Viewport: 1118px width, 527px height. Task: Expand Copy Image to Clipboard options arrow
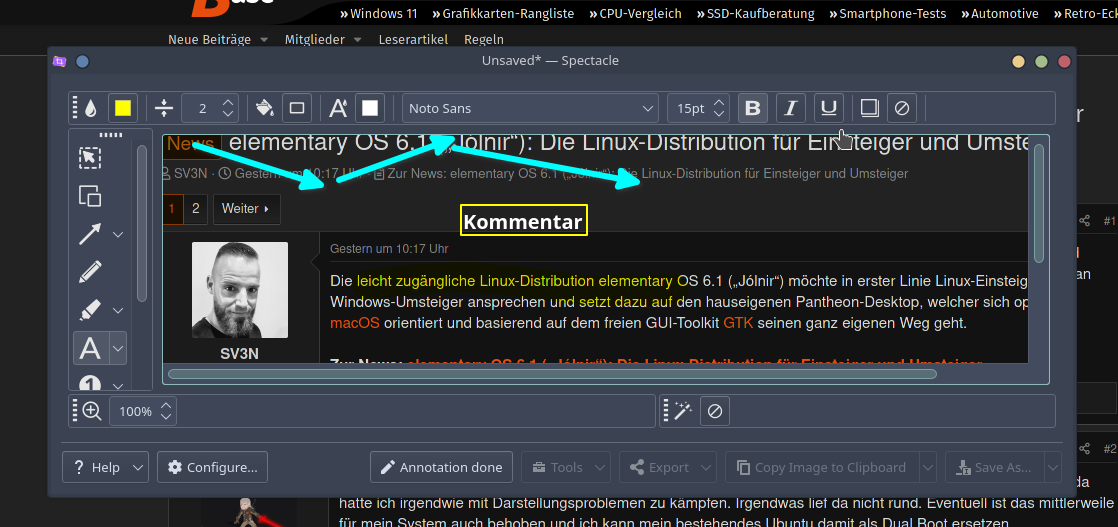point(928,468)
